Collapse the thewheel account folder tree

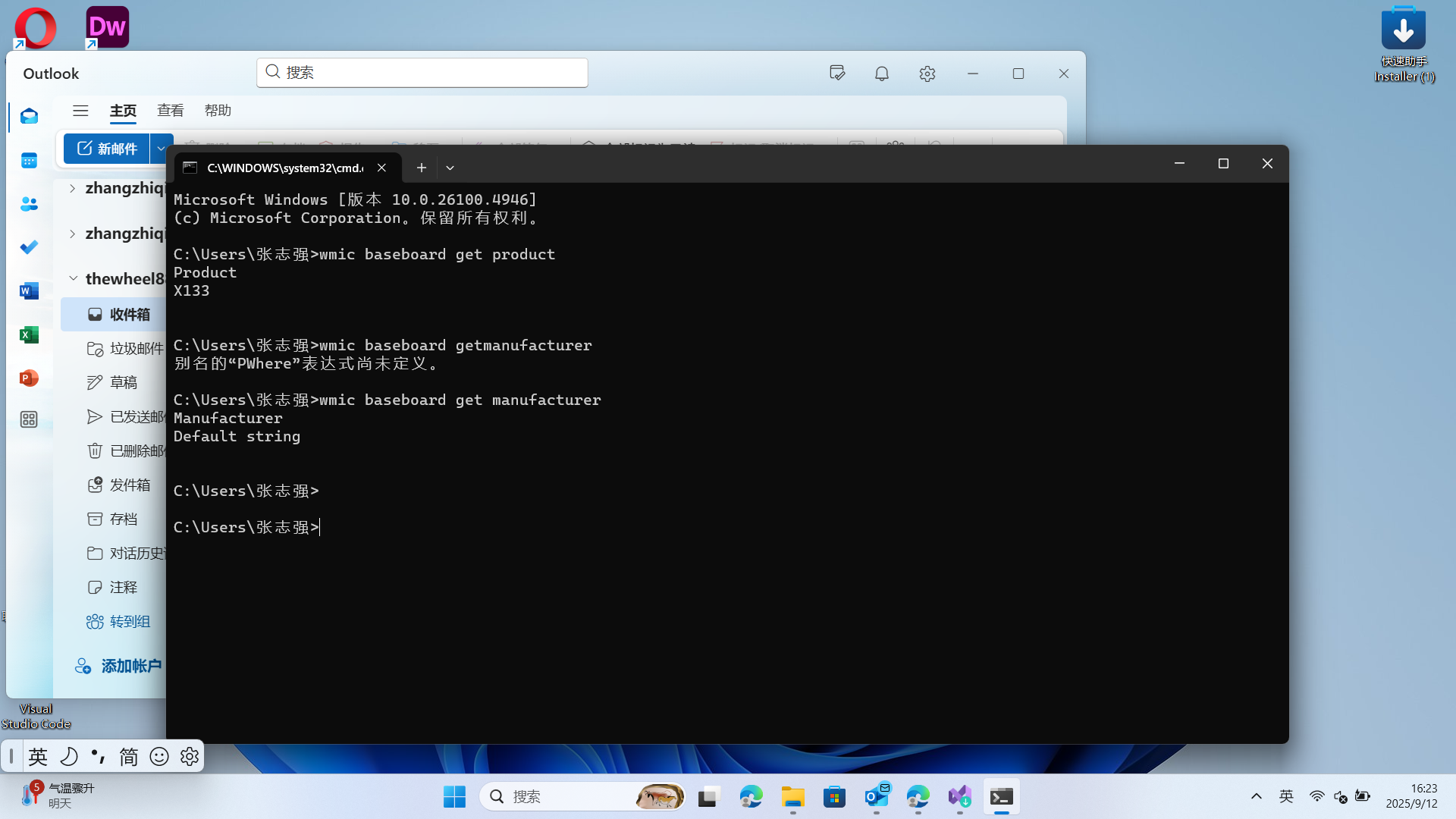point(73,278)
